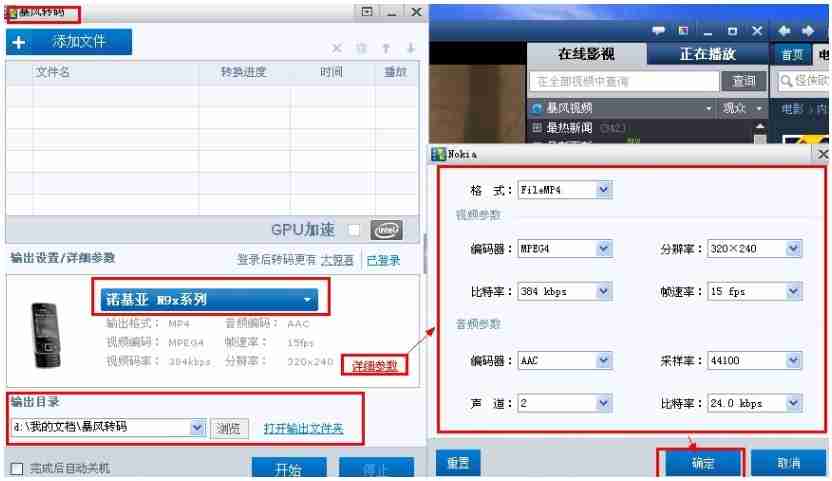Click the 开始 start button
The height and width of the screenshot is (481, 832).
(289, 468)
